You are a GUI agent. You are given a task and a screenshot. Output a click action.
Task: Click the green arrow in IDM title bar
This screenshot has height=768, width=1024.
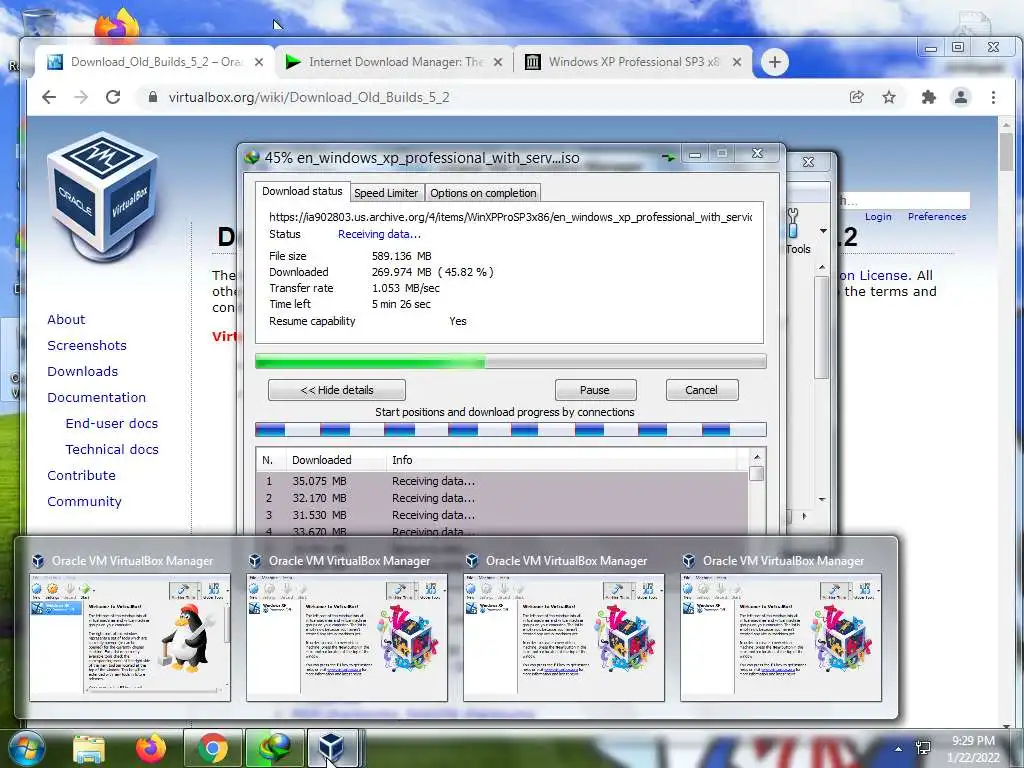tap(668, 157)
